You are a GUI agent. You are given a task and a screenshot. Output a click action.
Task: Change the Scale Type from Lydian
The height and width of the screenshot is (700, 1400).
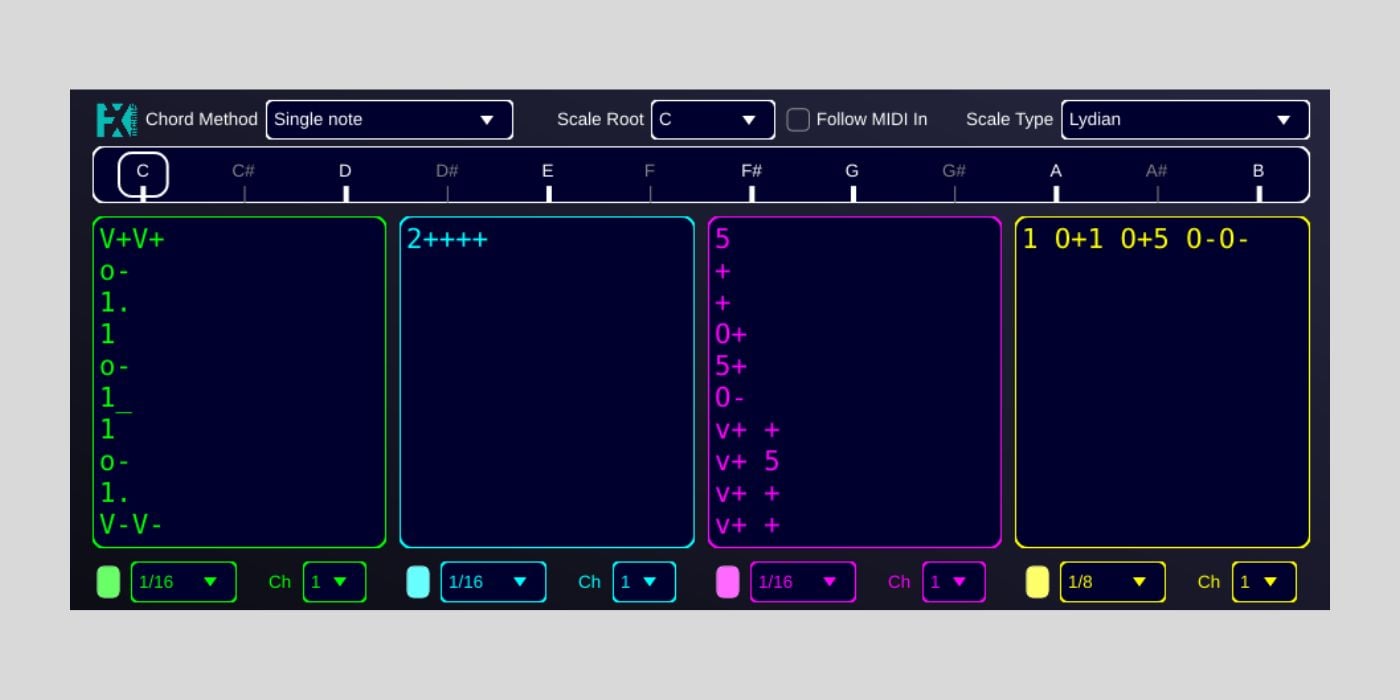(x=1184, y=119)
